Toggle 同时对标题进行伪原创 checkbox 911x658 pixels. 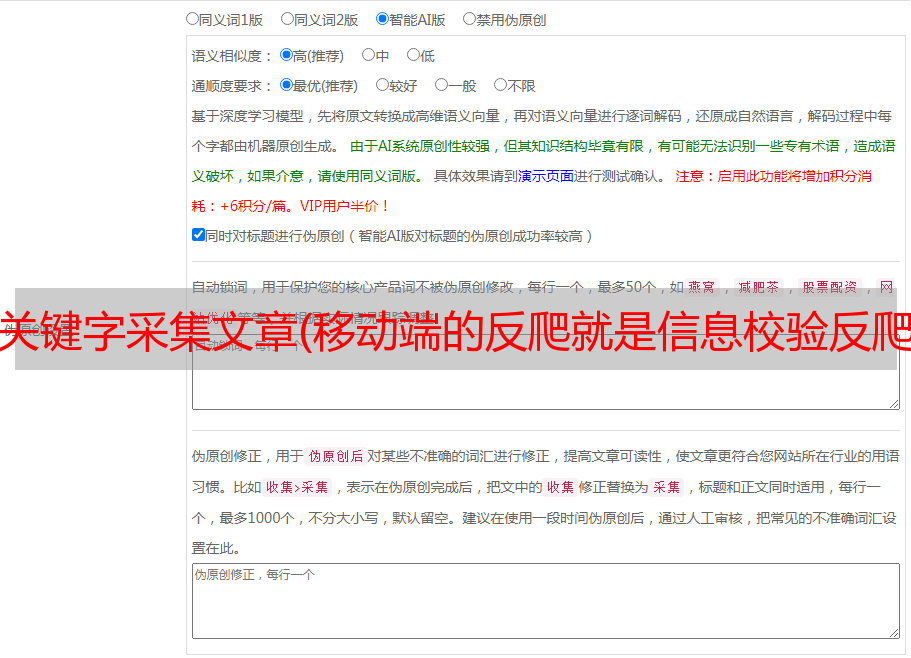[198, 235]
